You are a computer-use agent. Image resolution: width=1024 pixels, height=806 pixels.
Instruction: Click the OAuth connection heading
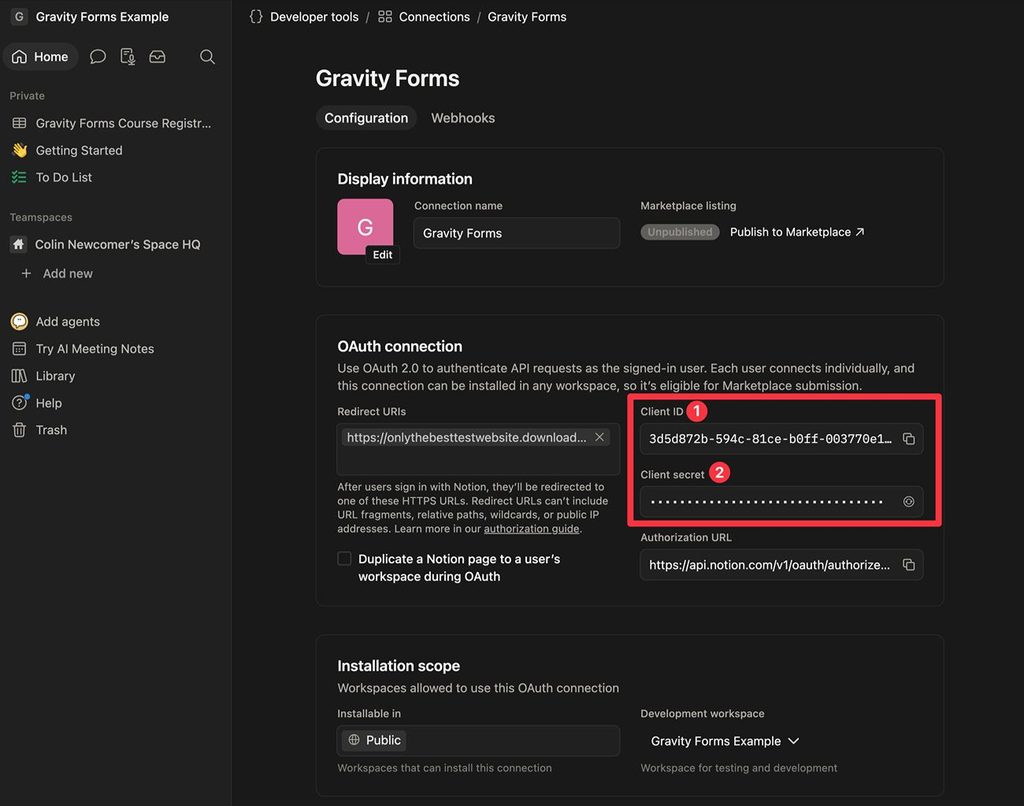[400, 346]
